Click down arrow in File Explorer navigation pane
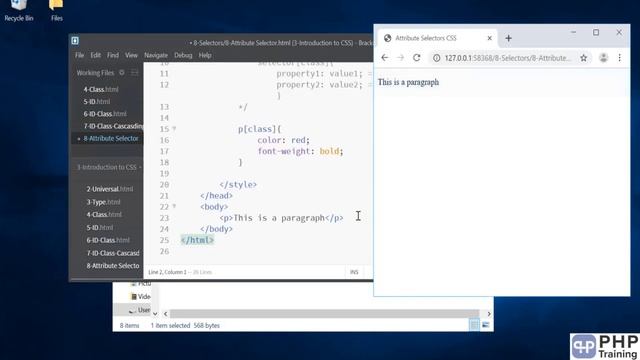The image size is (640, 360). [155, 314]
